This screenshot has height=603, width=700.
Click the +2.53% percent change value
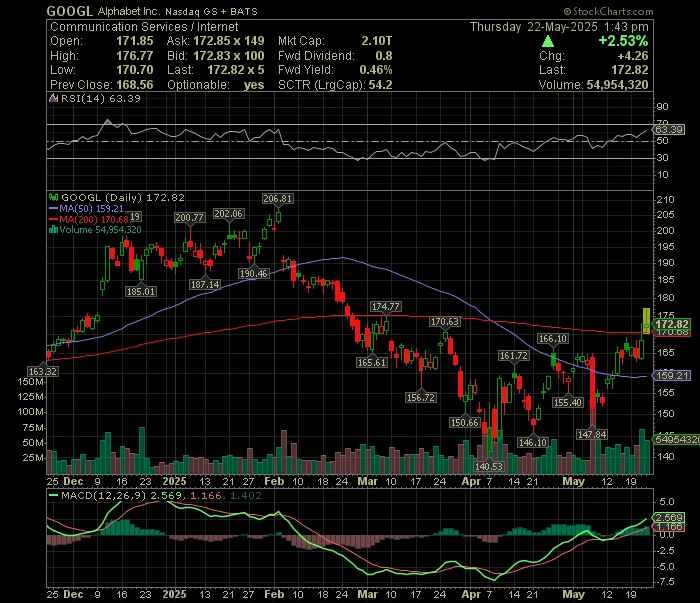click(x=623, y=41)
